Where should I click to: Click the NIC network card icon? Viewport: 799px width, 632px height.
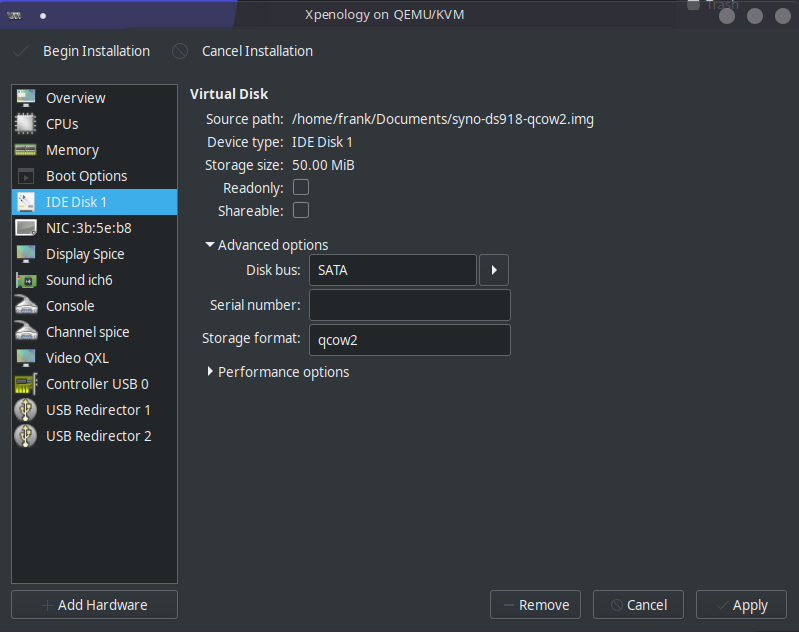25,228
